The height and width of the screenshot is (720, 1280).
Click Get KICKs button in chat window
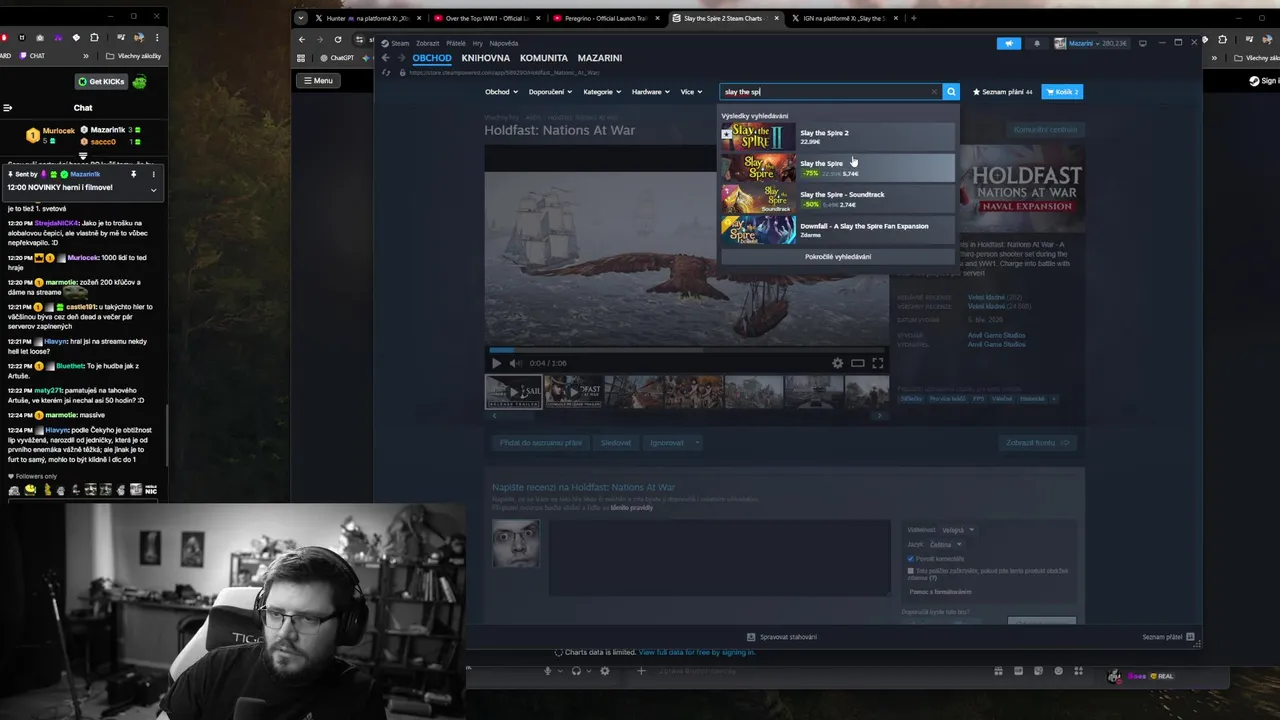pyautogui.click(x=99, y=81)
